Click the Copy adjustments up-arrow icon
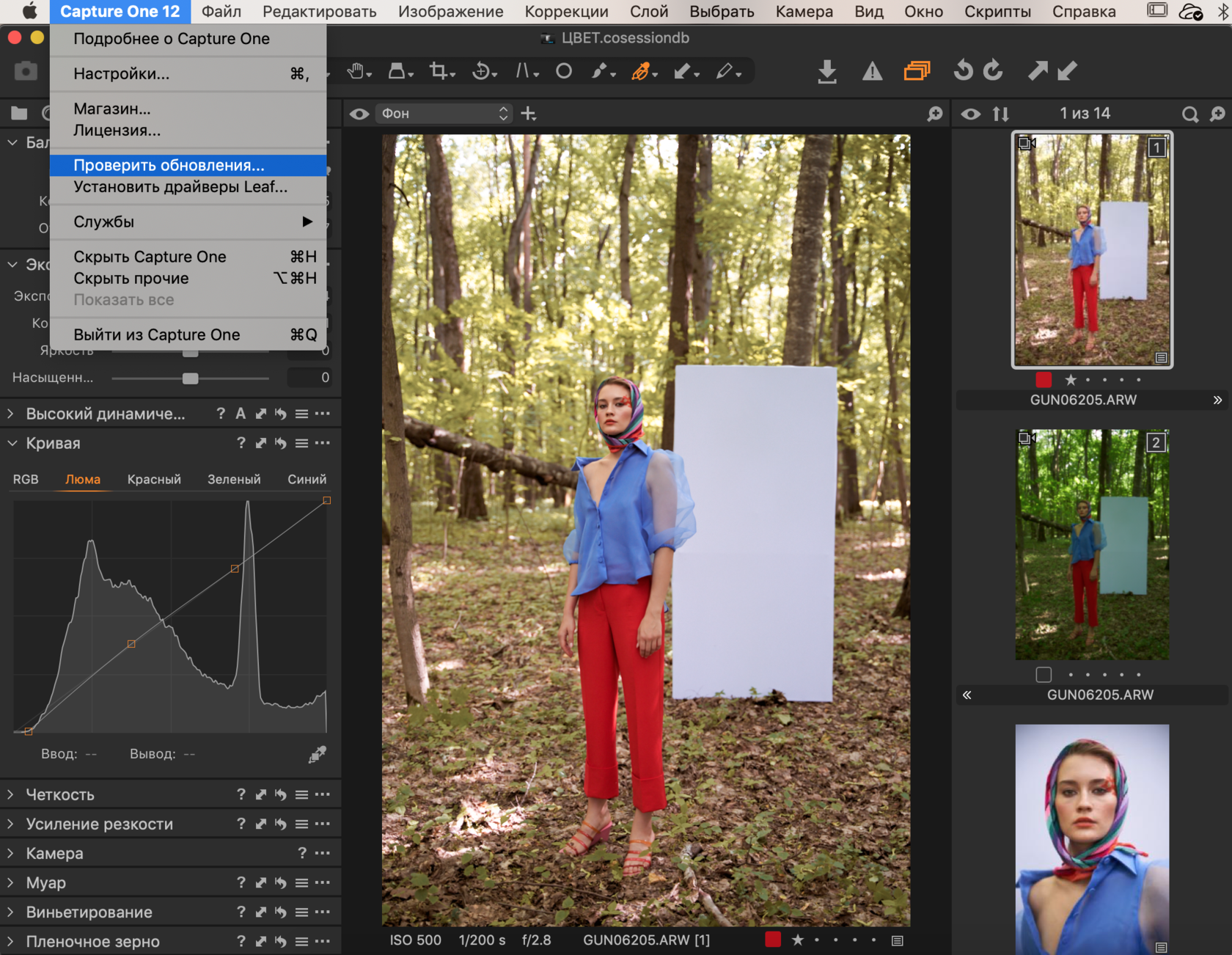This screenshot has width=1232, height=955. [x=1038, y=71]
